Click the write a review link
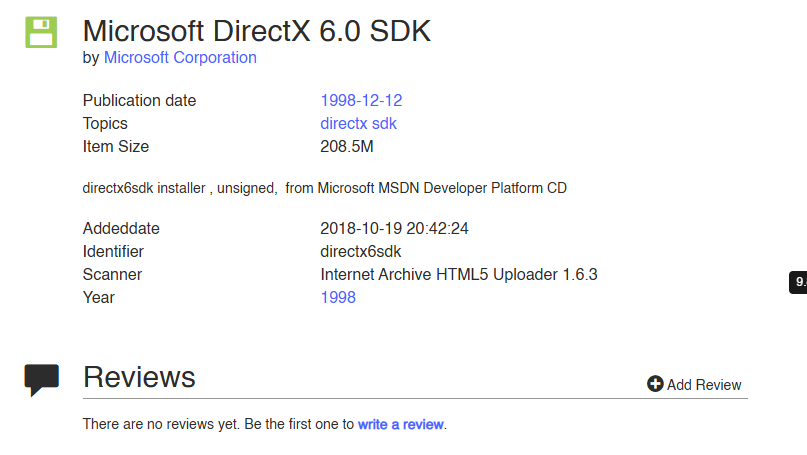807x455 pixels. tap(400, 424)
